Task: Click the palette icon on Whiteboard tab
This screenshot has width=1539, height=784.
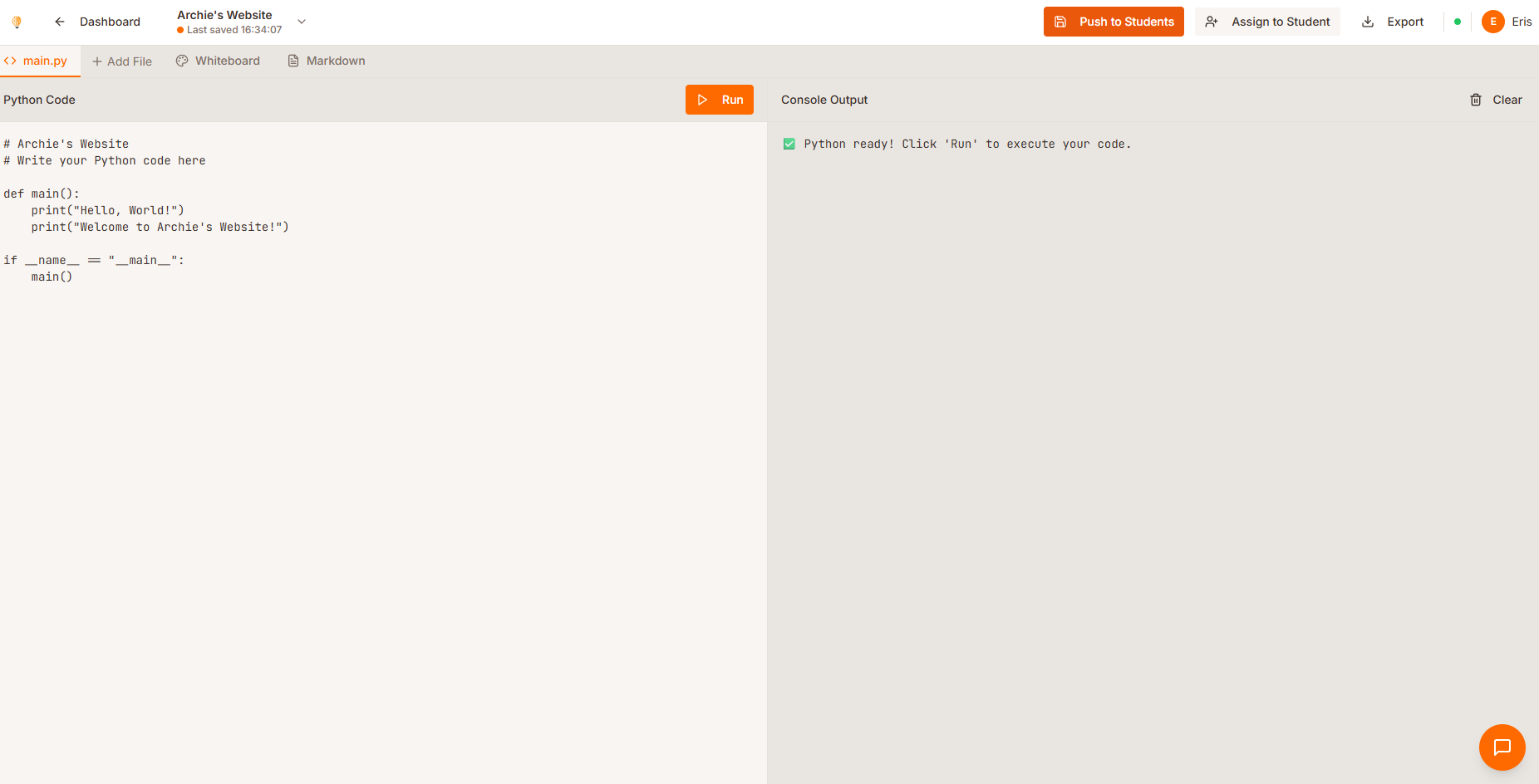Action: (181, 60)
